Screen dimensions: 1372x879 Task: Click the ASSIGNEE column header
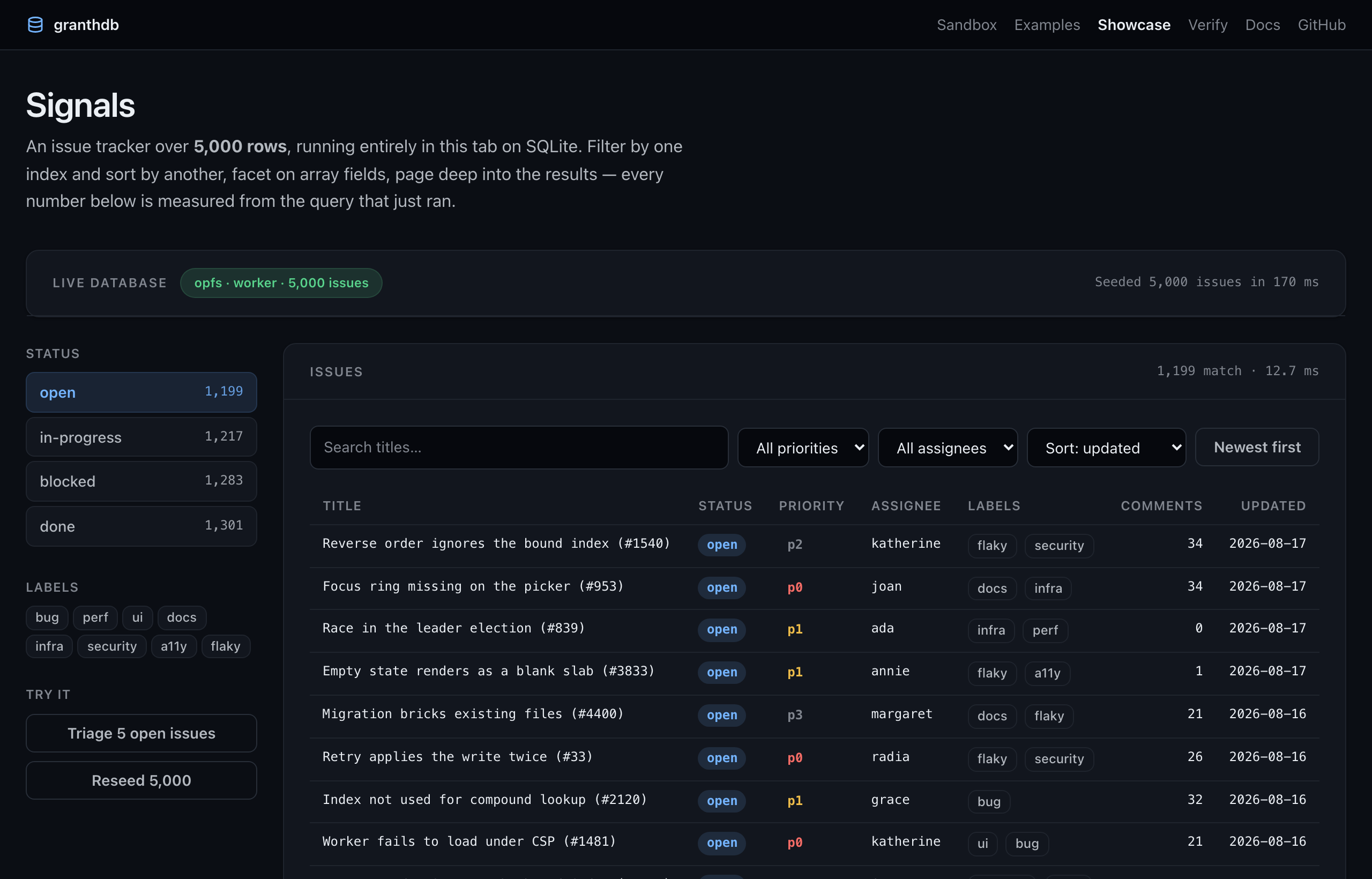[x=906, y=506]
